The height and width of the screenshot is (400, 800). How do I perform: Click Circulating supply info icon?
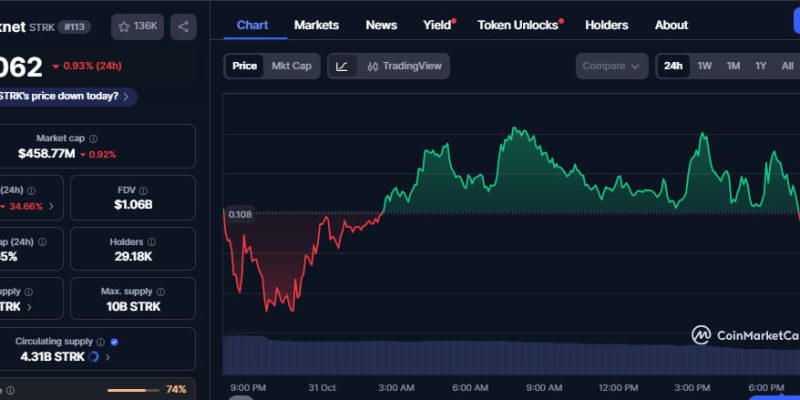(x=101, y=341)
